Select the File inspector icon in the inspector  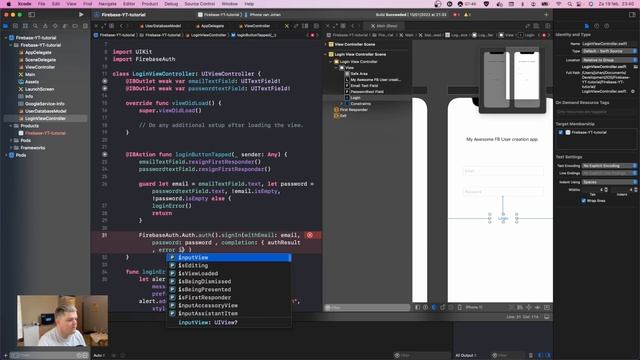click(587, 26)
